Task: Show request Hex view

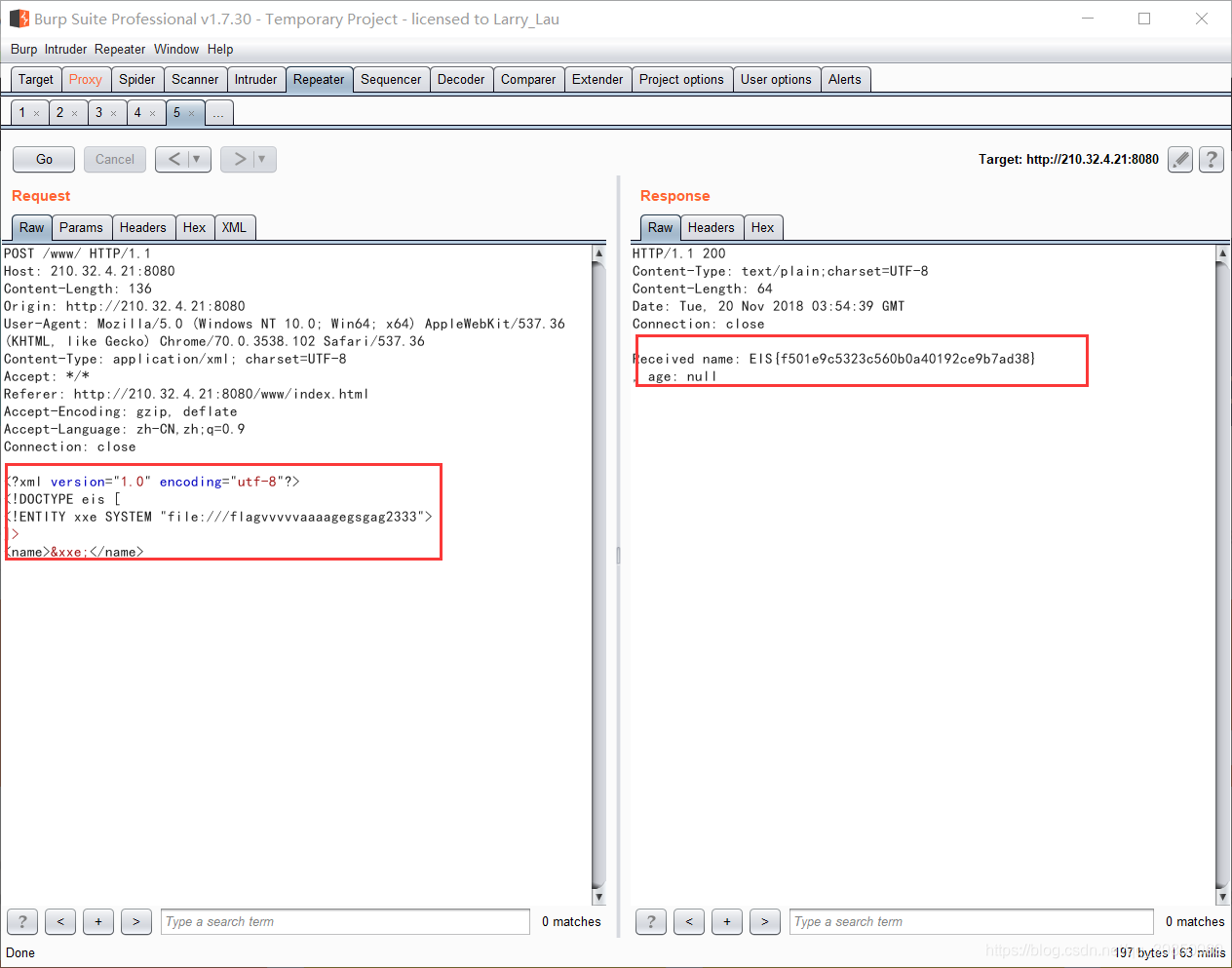Action: (195, 228)
